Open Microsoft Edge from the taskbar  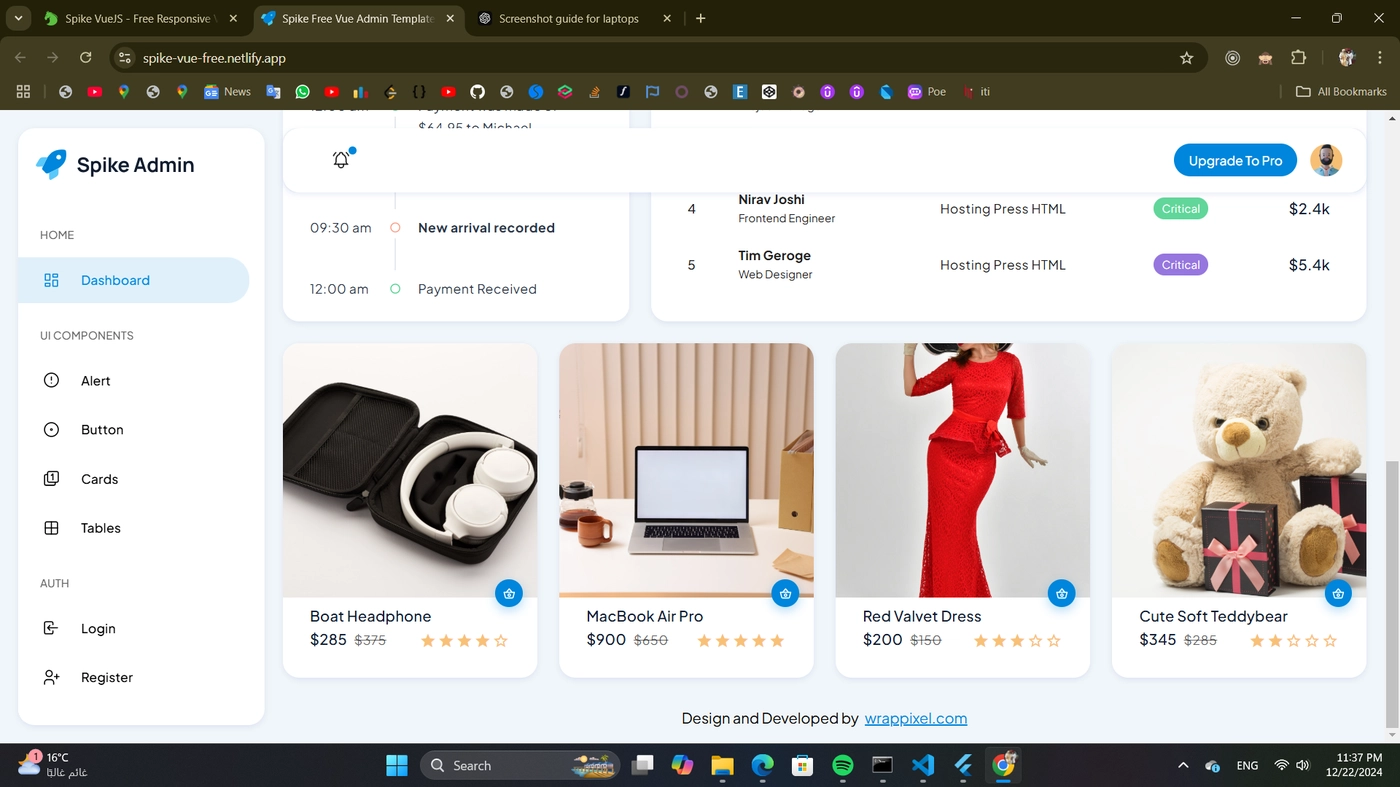click(x=762, y=765)
